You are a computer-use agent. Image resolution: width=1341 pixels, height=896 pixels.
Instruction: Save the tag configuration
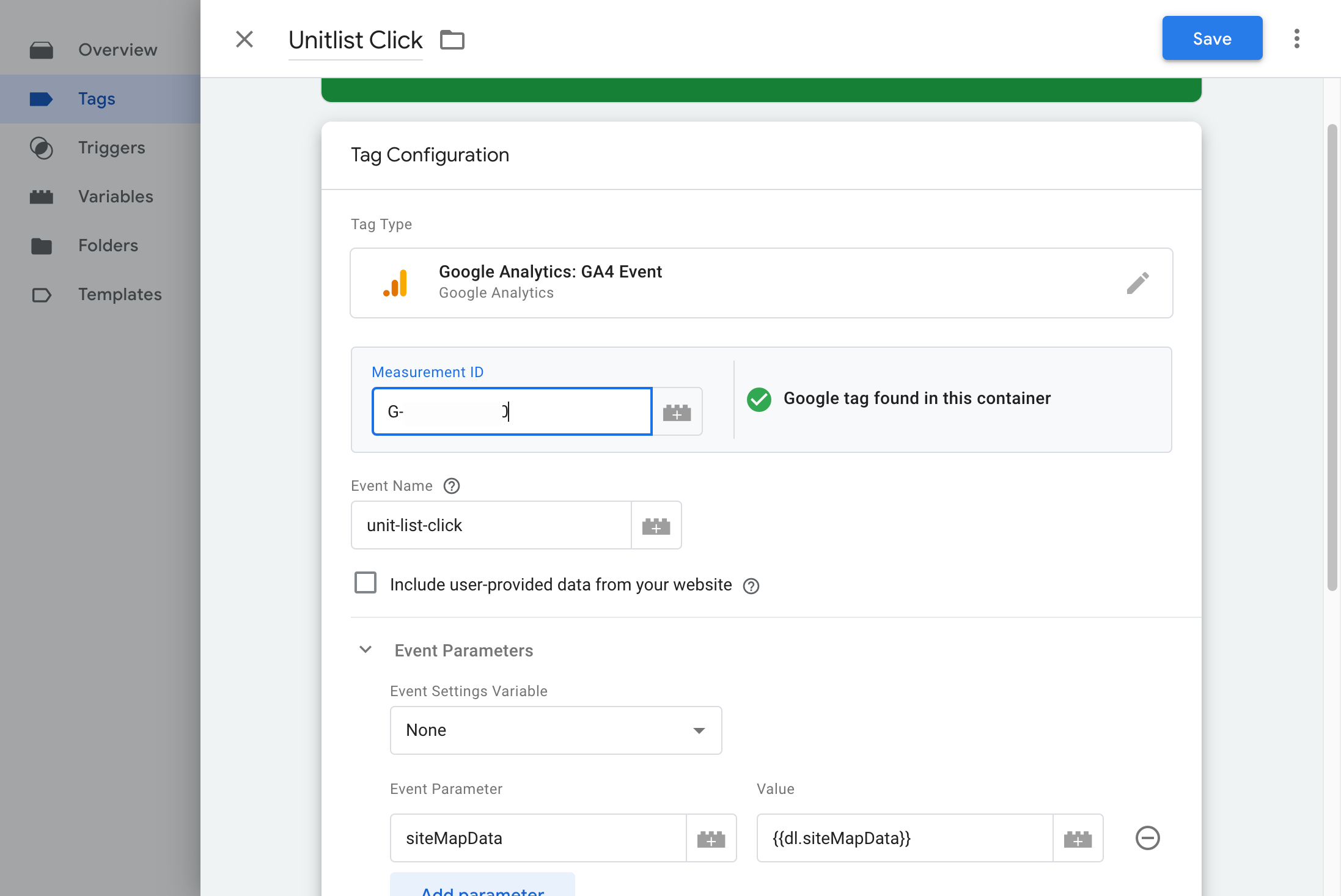pos(1212,39)
